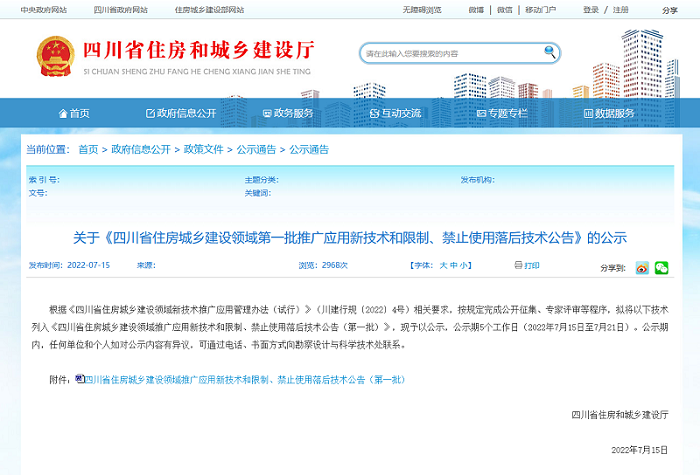Open the 数据服务 navigation menu

[x=608, y=113]
